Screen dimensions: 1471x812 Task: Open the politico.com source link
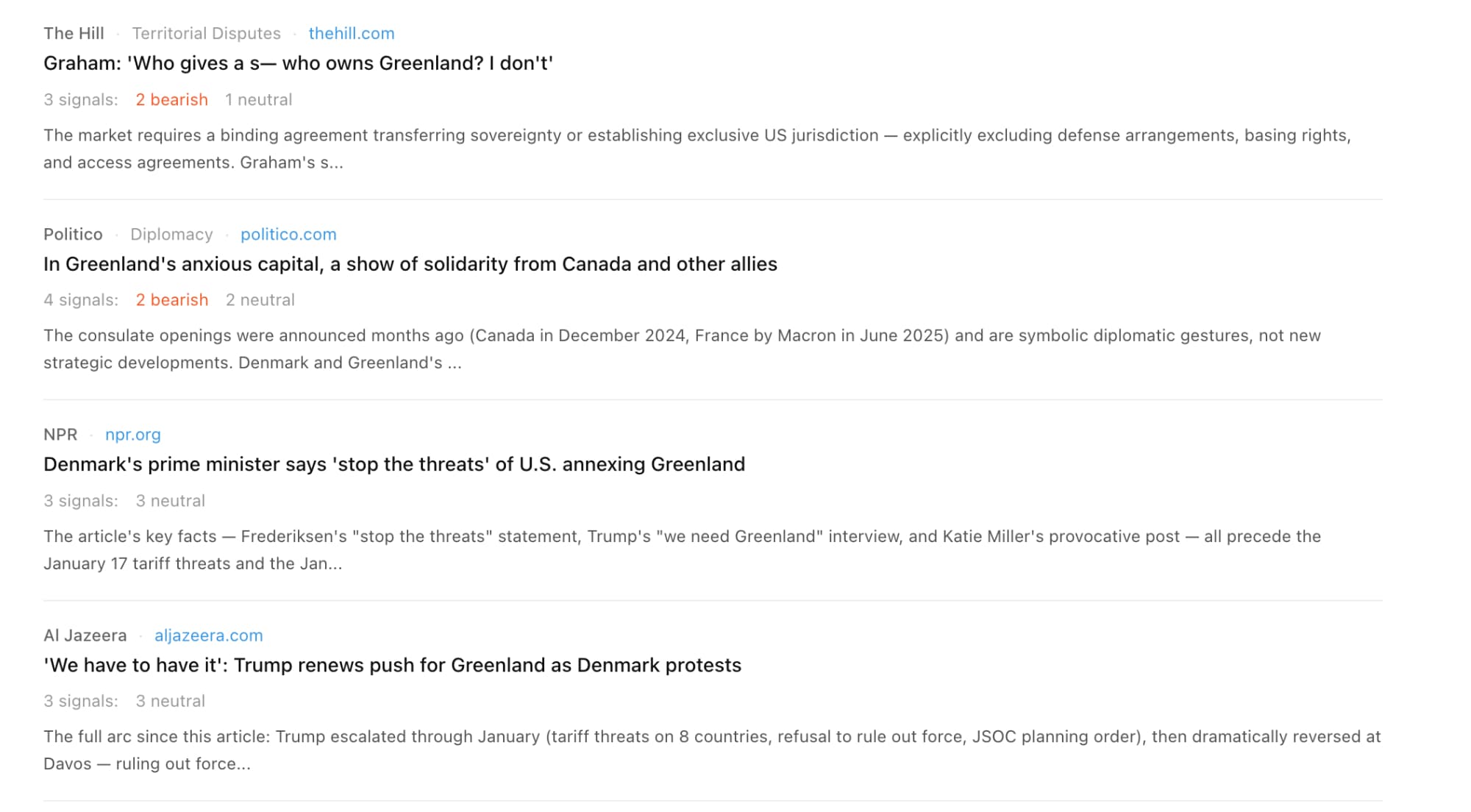pyautogui.click(x=288, y=234)
